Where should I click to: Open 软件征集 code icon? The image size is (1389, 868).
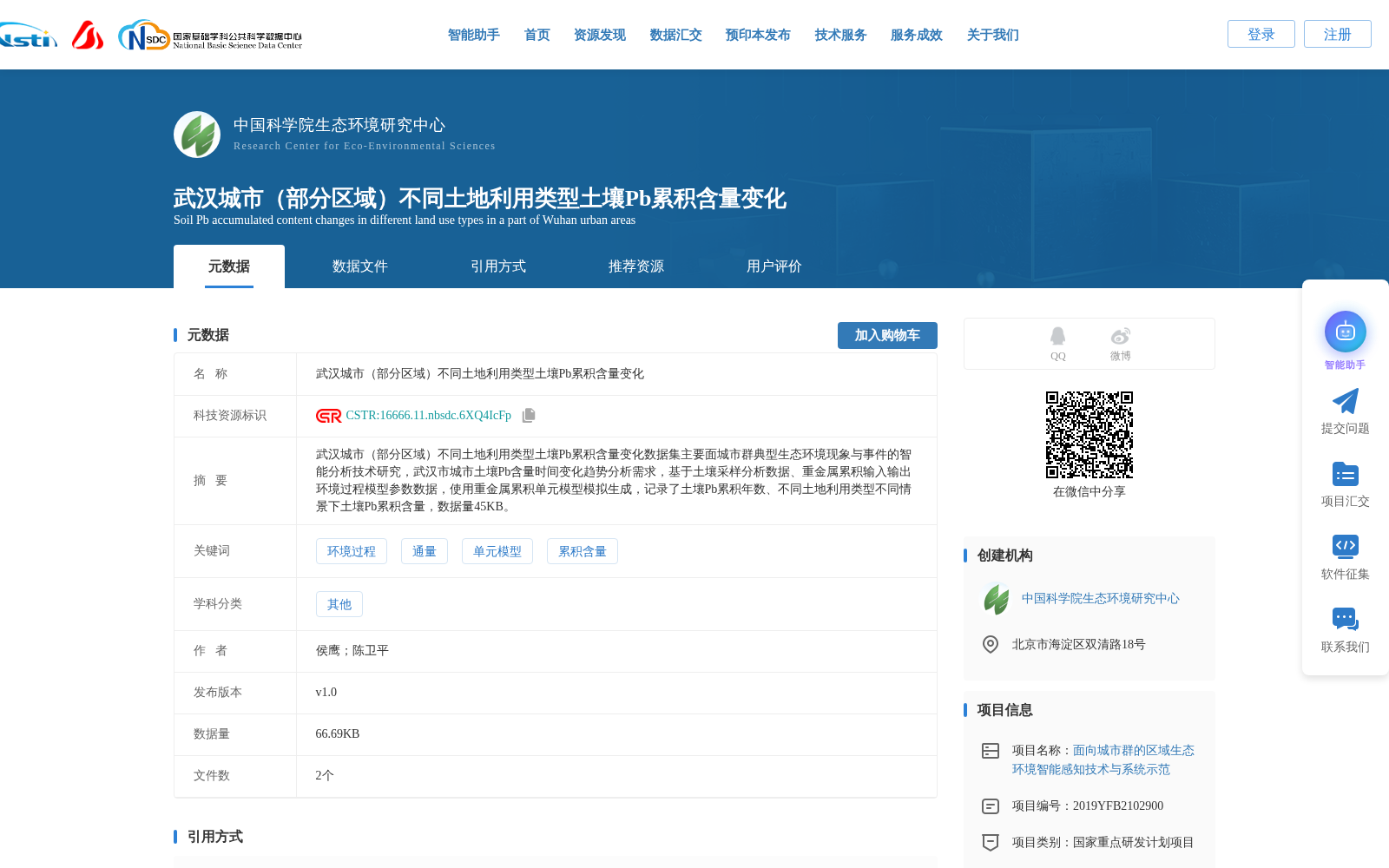[1346, 546]
